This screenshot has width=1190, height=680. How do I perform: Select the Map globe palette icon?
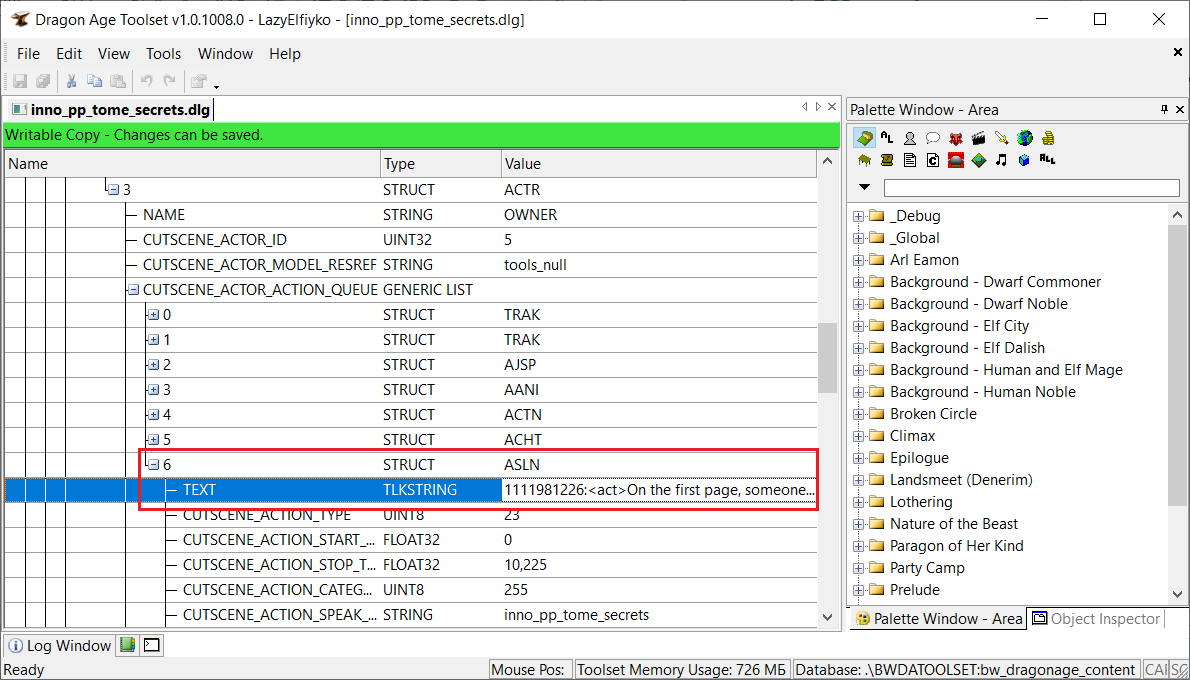pos(1025,138)
